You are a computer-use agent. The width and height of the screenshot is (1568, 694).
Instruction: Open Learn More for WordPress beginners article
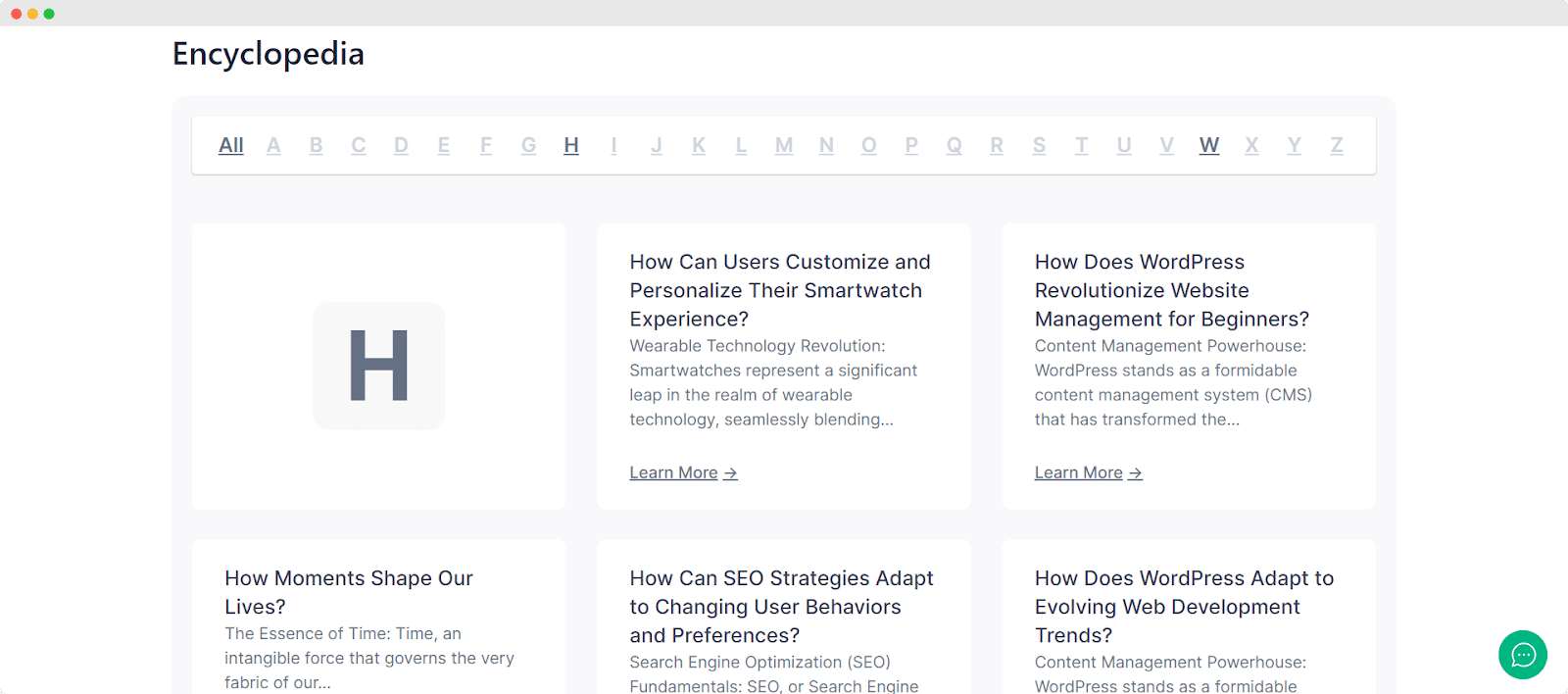(x=1088, y=472)
